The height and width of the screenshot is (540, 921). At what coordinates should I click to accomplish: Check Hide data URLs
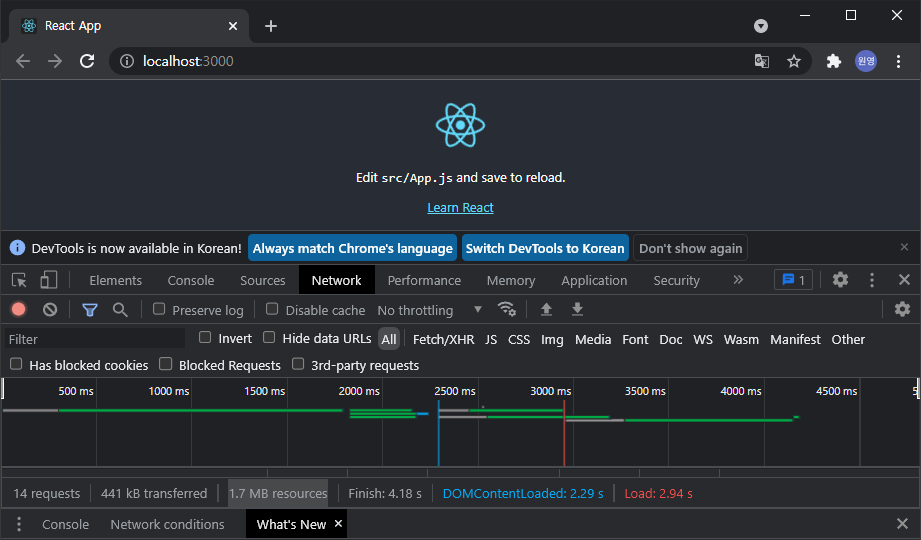pyautogui.click(x=269, y=337)
